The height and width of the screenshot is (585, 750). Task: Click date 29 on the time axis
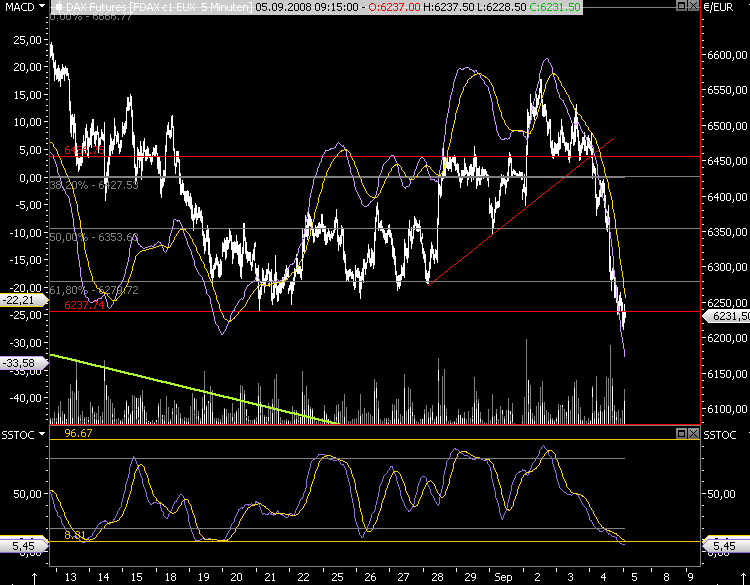(x=470, y=577)
